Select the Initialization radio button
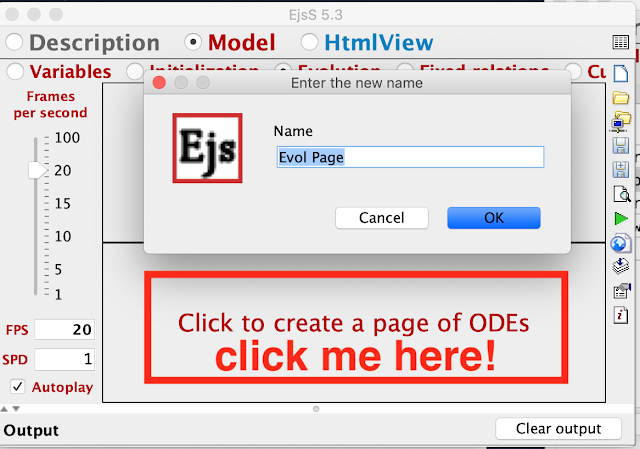 (x=135, y=71)
